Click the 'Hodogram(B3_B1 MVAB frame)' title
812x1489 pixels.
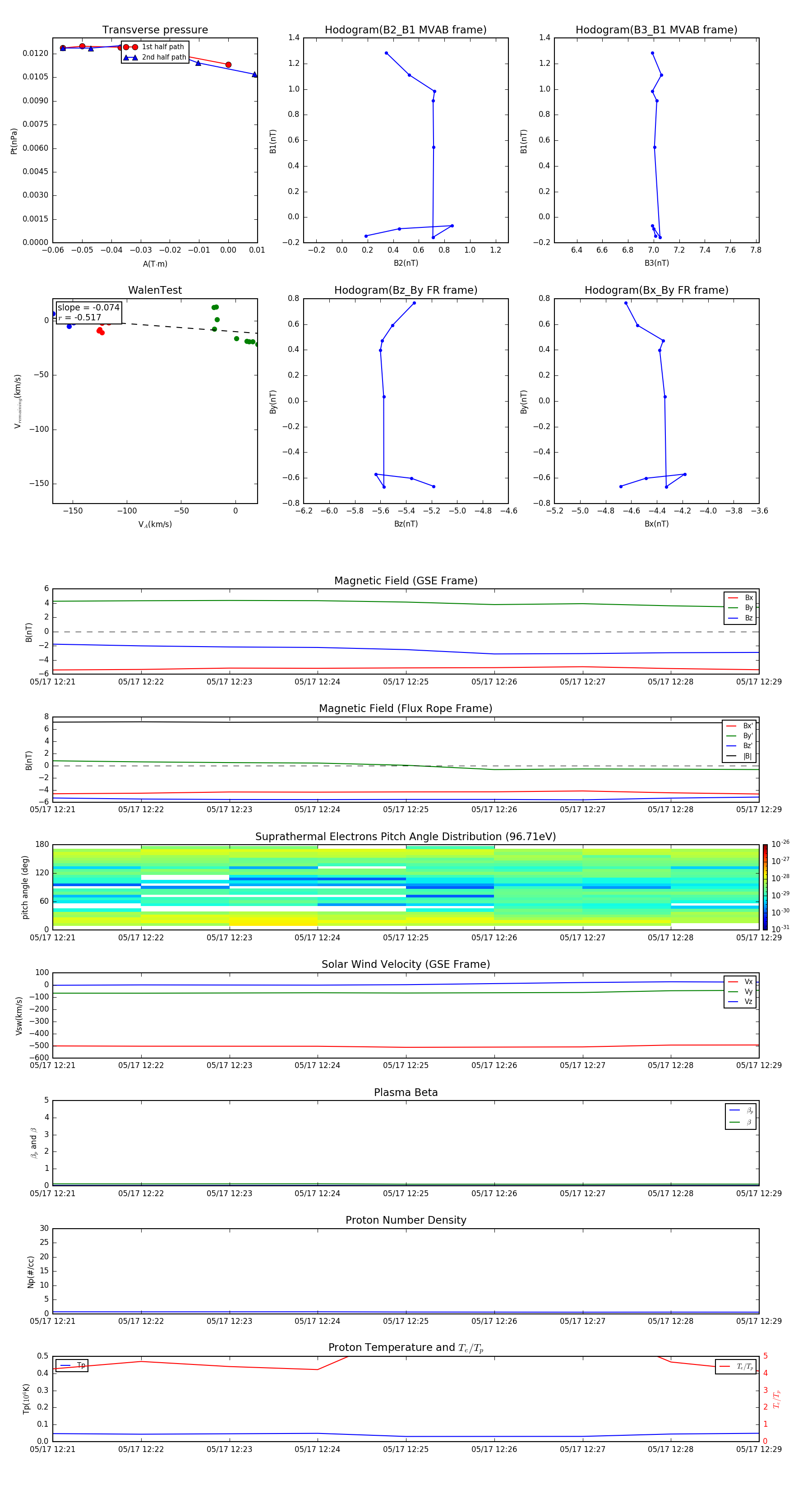pyautogui.click(x=656, y=30)
